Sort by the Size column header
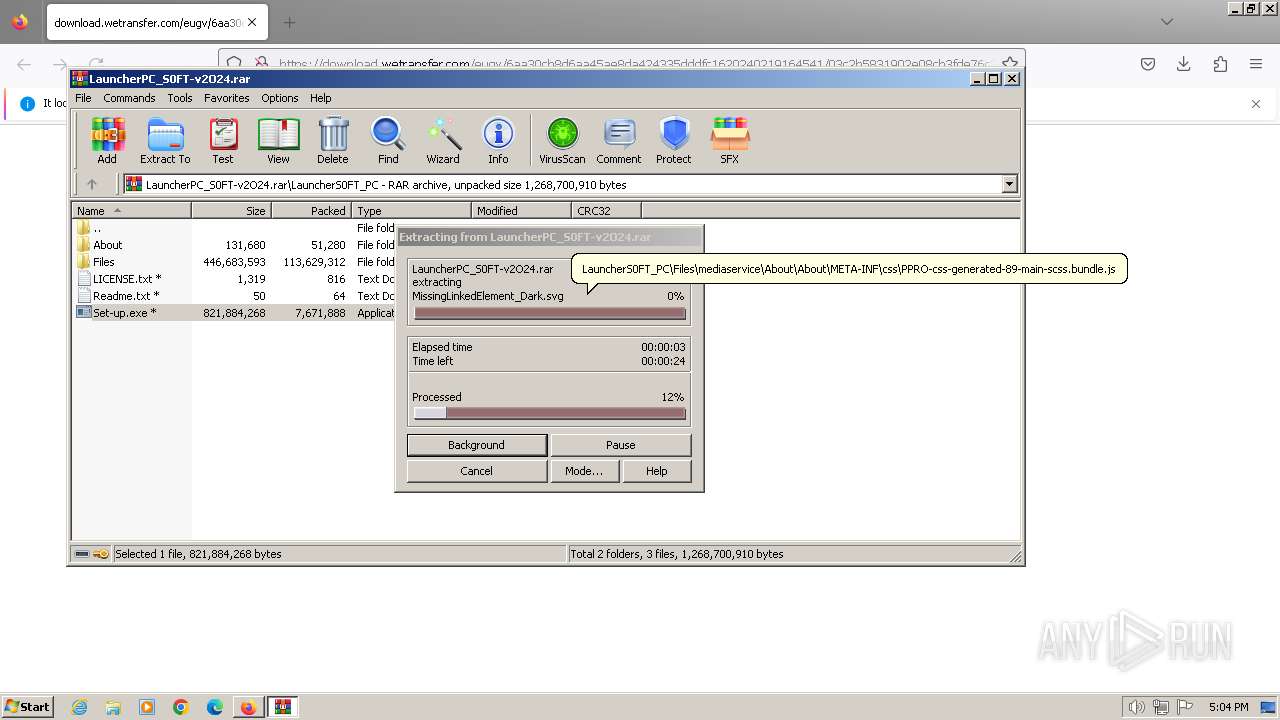Viewport: 1280px width, 720px height. pyautogui.click(x=231, y=211)
